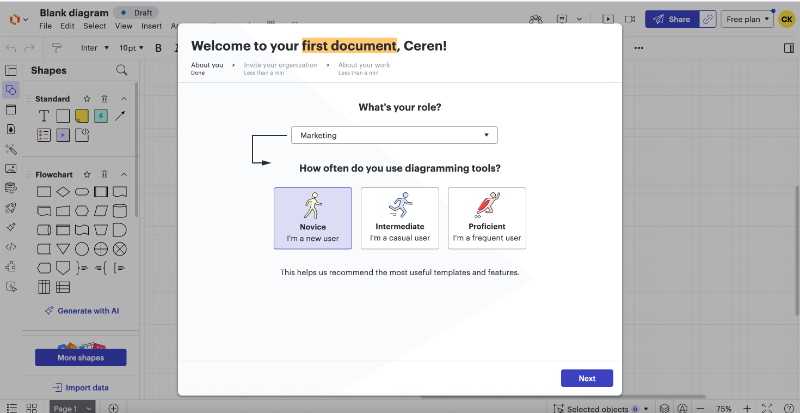The height and width of the screenshot is (413, 800).
Task: Toggle the right side panel icon
Action: 788,48
